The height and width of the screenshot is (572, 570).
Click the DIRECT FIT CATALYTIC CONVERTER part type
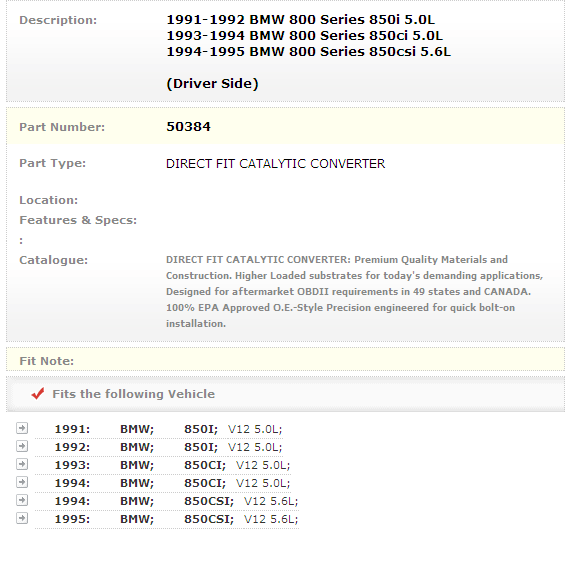pos(275,163)
